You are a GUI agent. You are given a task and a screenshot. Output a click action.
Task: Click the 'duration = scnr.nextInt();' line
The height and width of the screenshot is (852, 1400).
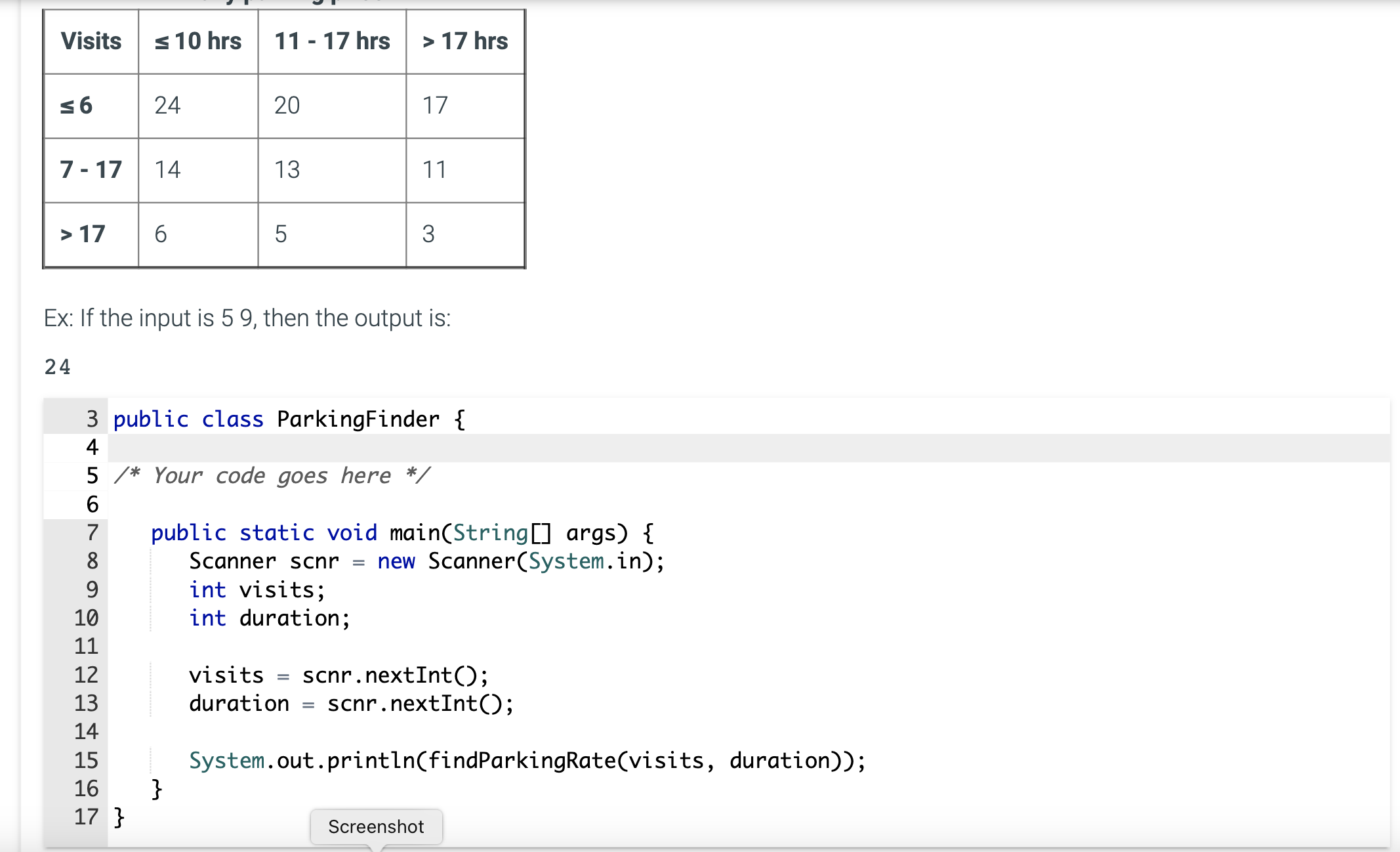pyautogui.click(x=351, y=704)
